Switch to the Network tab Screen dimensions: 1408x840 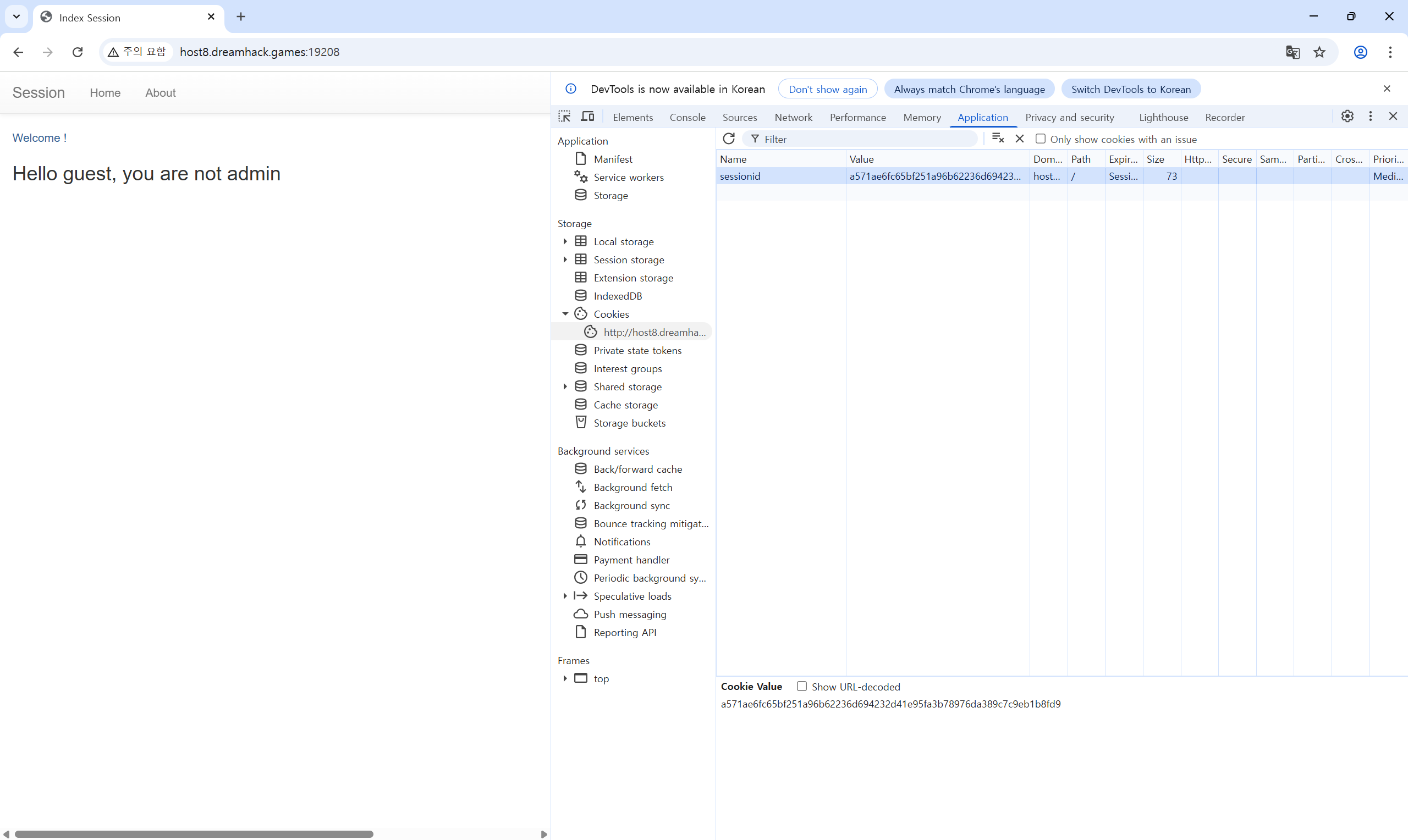pyautogui.click(x=793, y=117)
